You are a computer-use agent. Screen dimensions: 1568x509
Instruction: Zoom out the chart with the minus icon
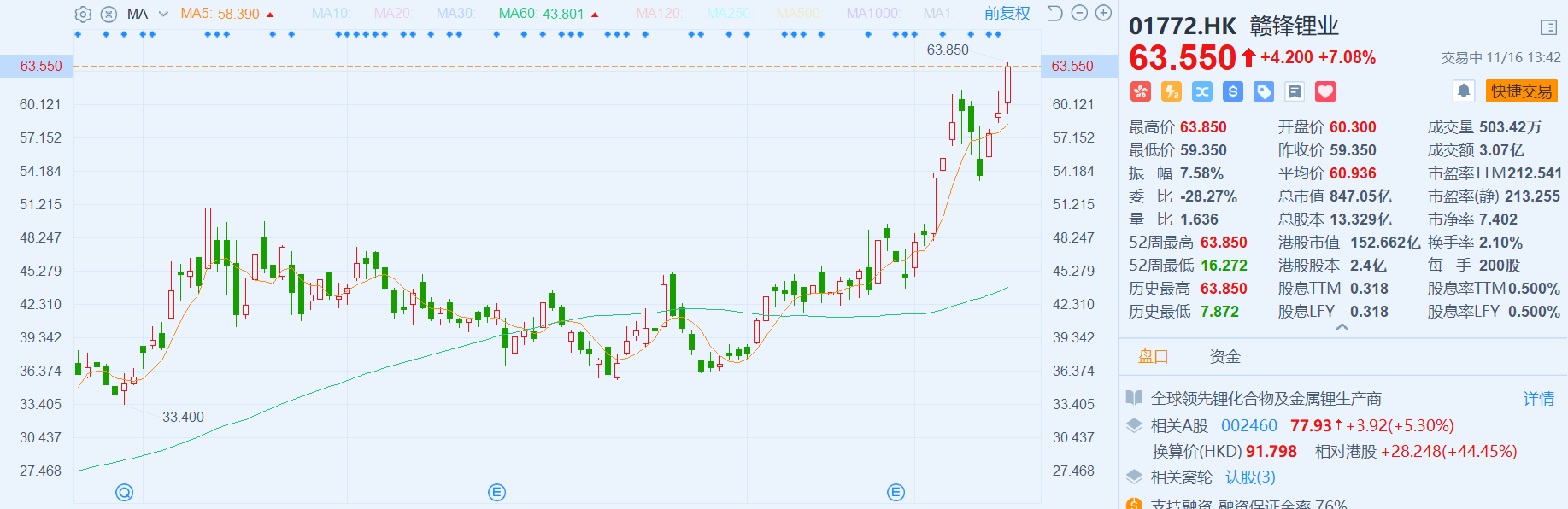click(1079, 13)
